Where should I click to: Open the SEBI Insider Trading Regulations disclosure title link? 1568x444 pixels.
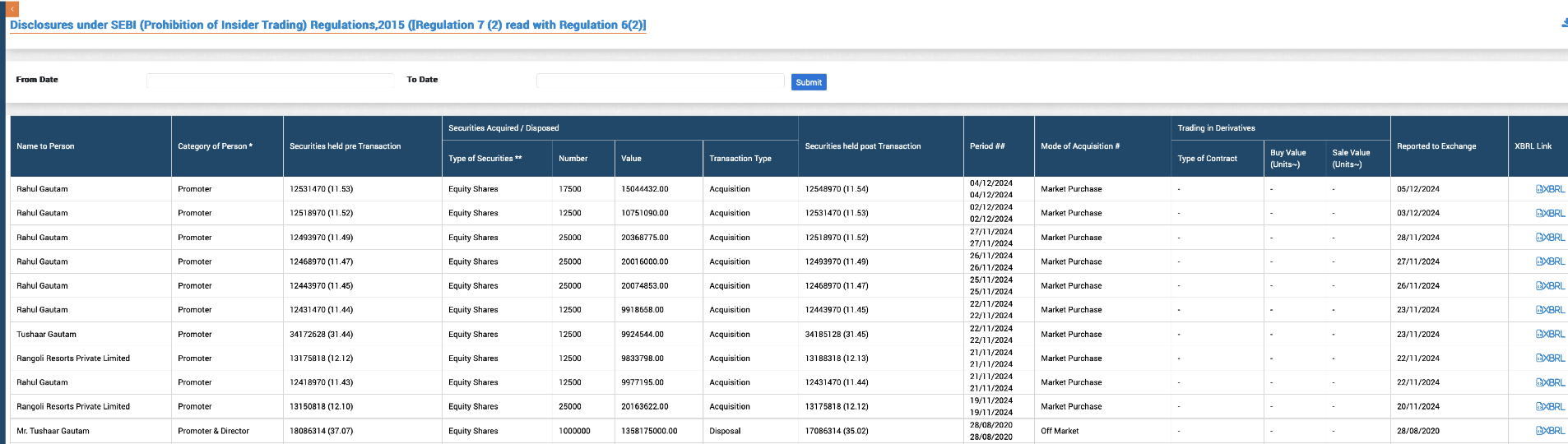tap(327, 25)
